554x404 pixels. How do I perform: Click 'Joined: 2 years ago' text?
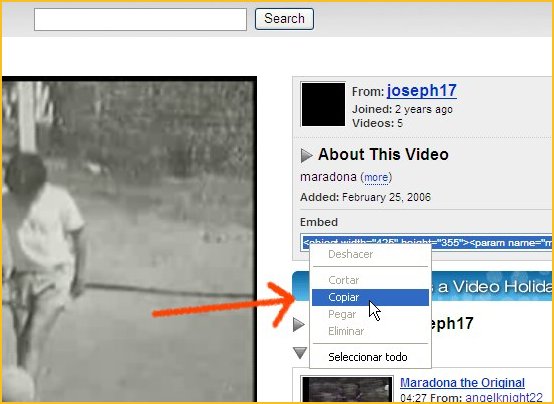tap(402, 109)
